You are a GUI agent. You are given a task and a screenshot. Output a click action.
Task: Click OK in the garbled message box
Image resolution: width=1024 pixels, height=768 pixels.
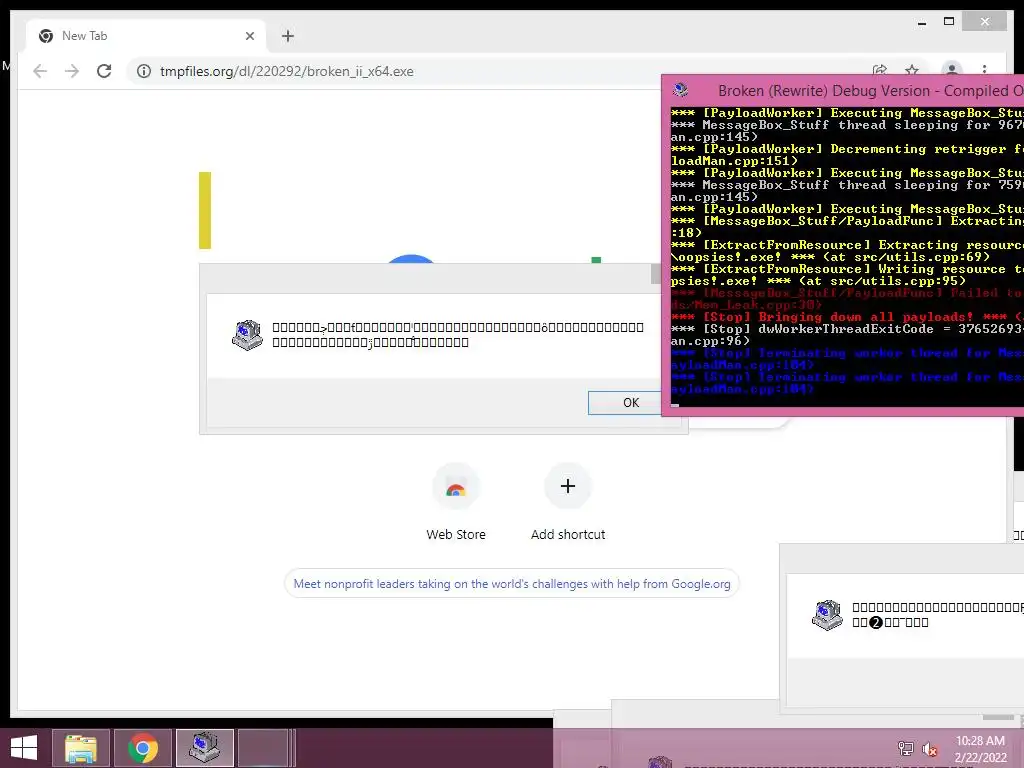coord(625,403)
